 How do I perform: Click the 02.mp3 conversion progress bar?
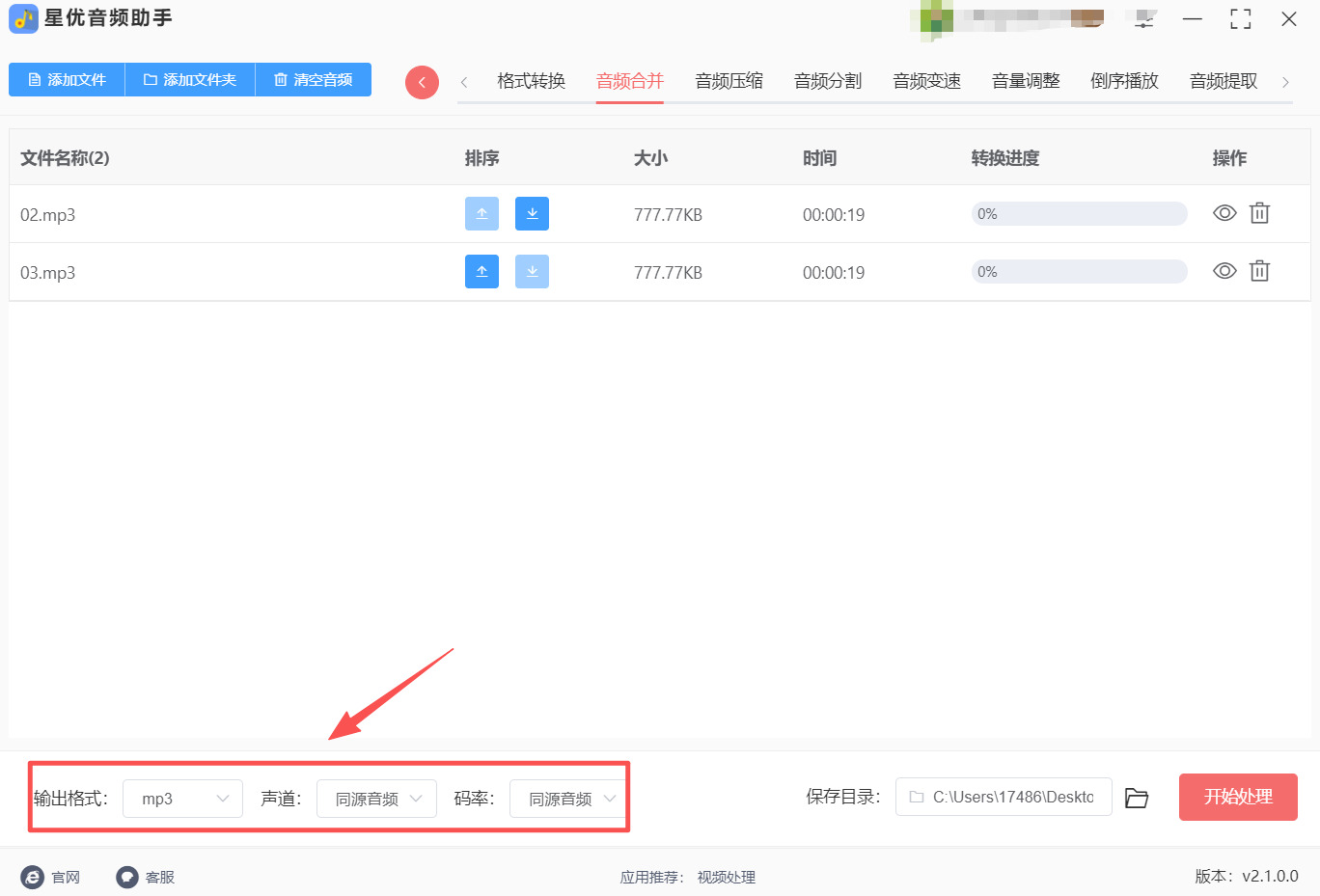1079,213
